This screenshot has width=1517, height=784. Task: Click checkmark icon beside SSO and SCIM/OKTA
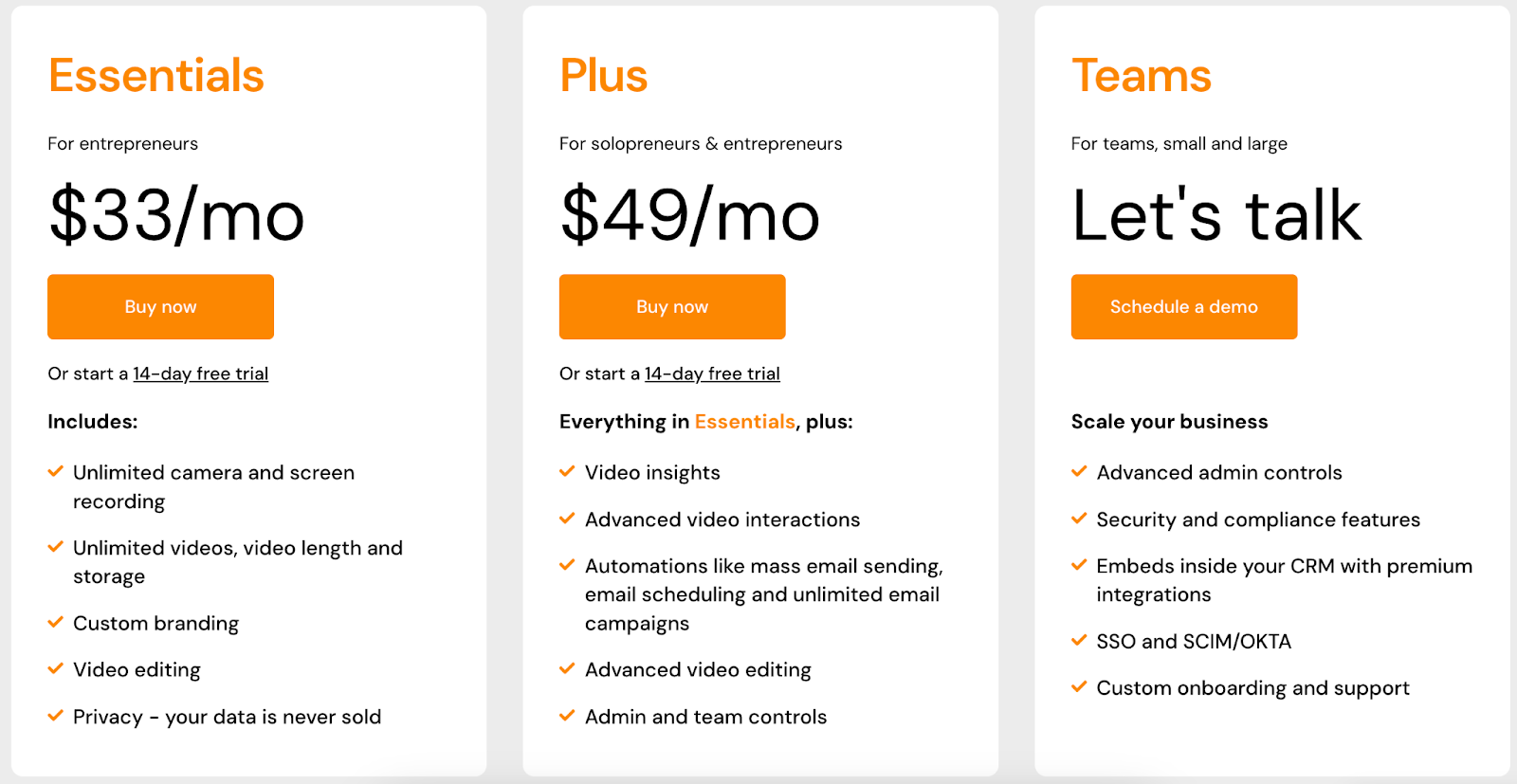click(x=1079, y=640)
